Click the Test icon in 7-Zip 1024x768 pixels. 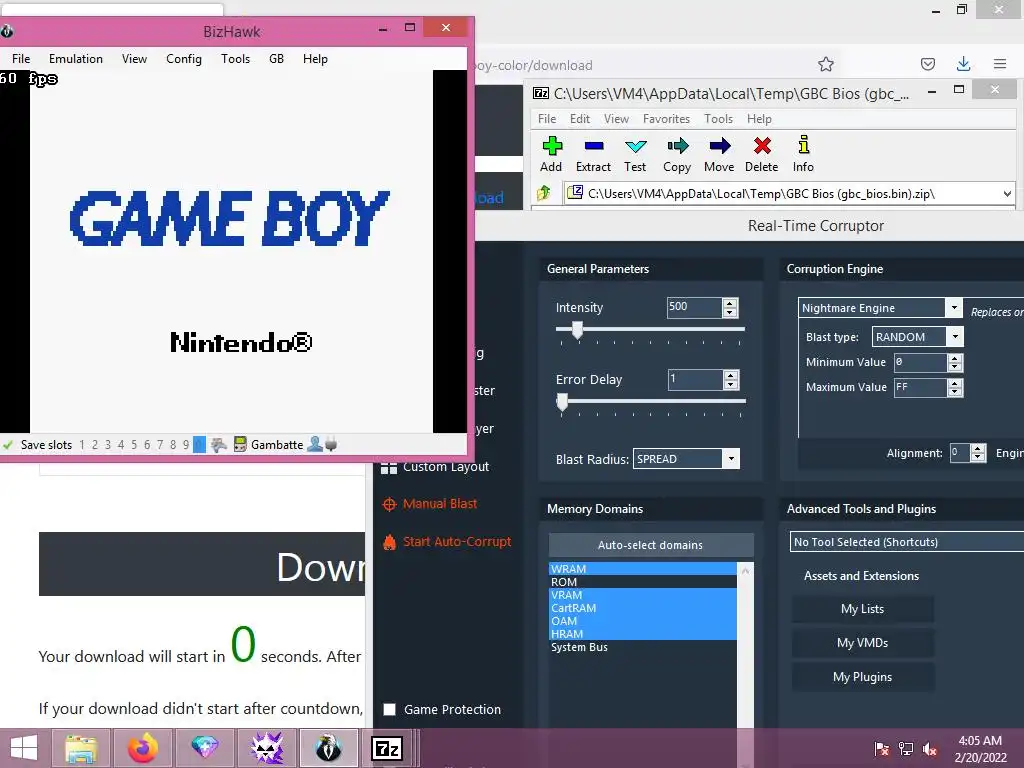pos(635,146)
